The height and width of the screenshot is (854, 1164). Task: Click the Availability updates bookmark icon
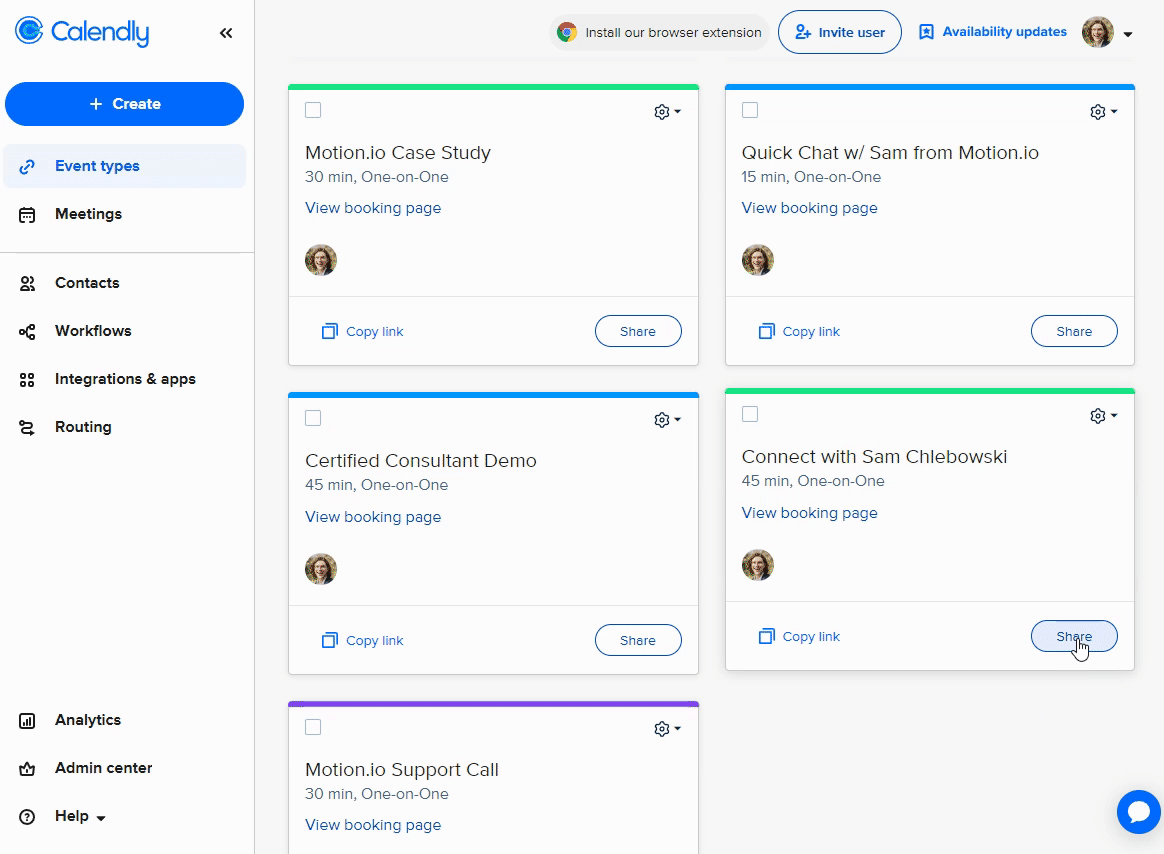pyautogui.click(x=926, y=32)
